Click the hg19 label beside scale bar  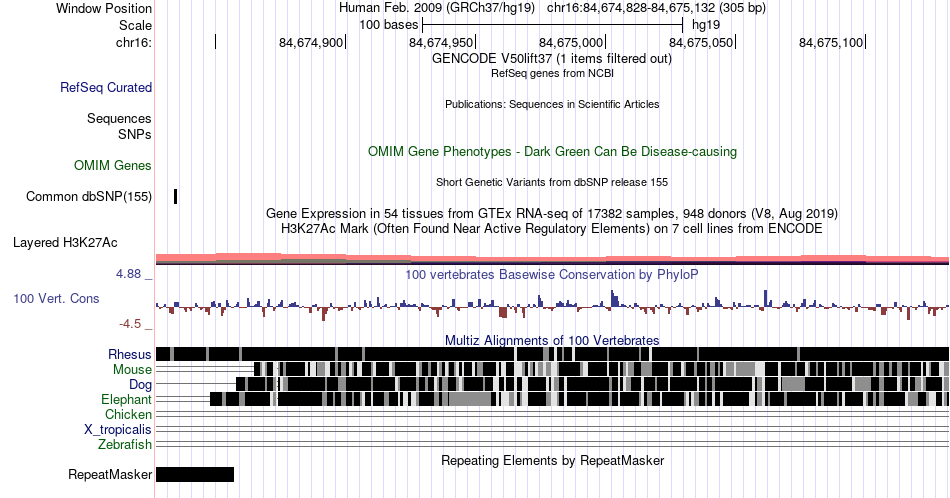coord(706,25)
